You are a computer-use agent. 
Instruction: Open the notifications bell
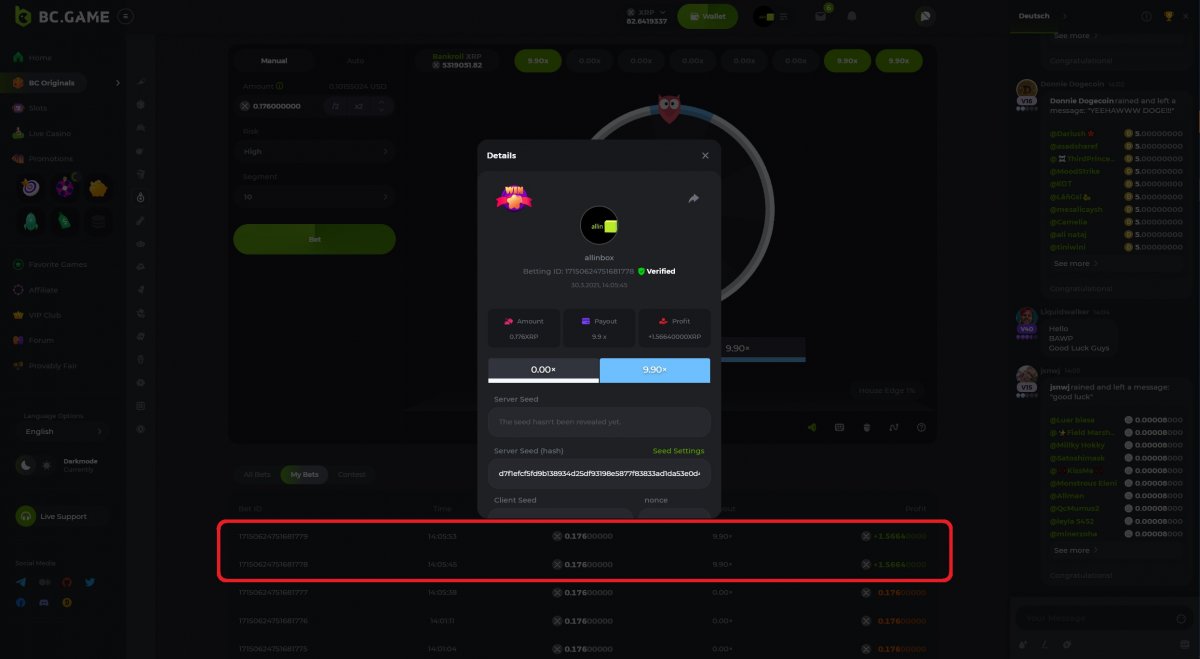click(852, 16)
